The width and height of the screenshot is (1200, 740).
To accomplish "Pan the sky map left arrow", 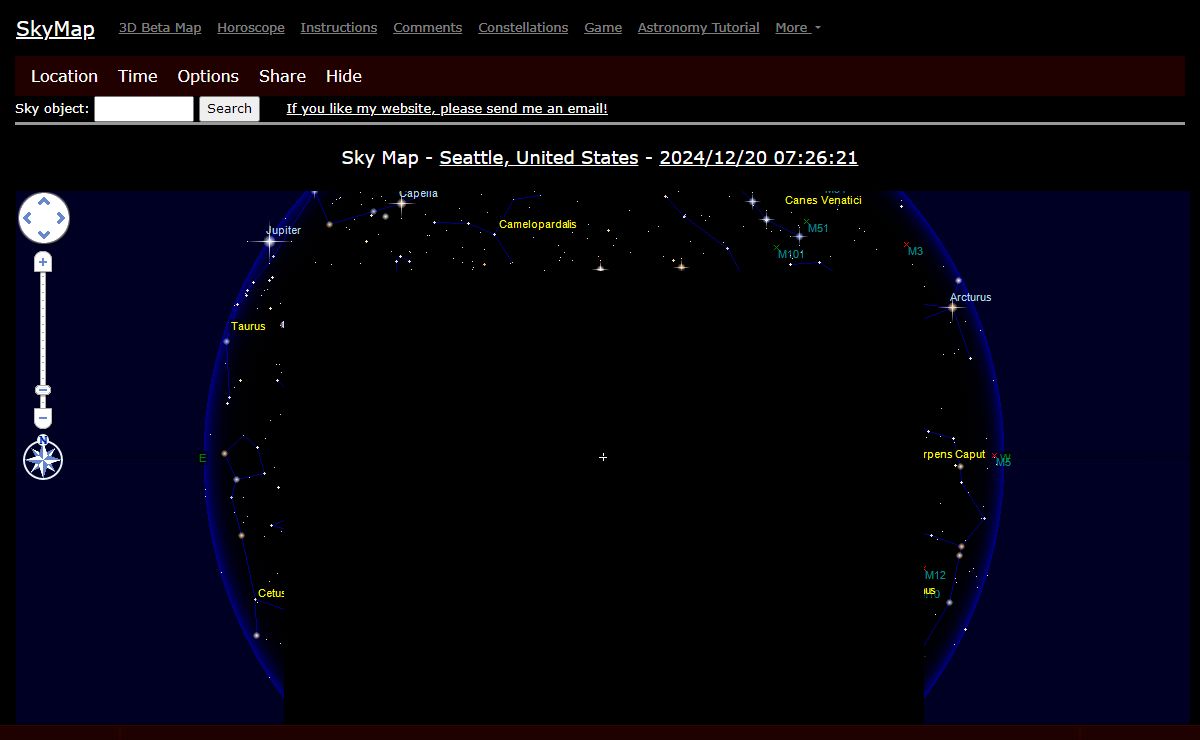I will (x=27, y=218).
